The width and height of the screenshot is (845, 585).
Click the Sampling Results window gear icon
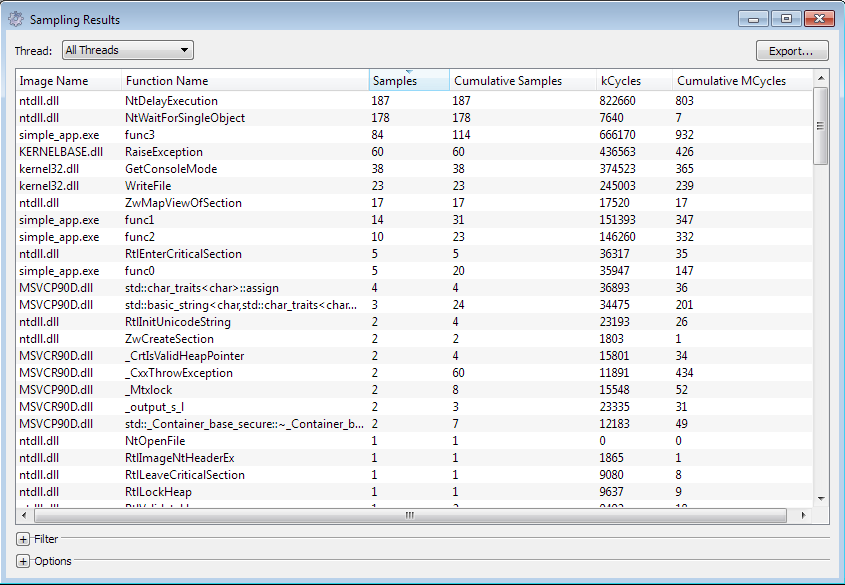tap(16, 19)
